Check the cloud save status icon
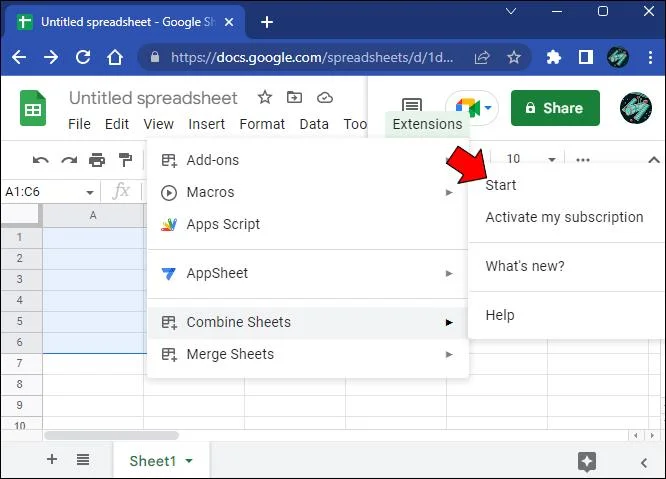666x479 pixels. pos(325,98)
